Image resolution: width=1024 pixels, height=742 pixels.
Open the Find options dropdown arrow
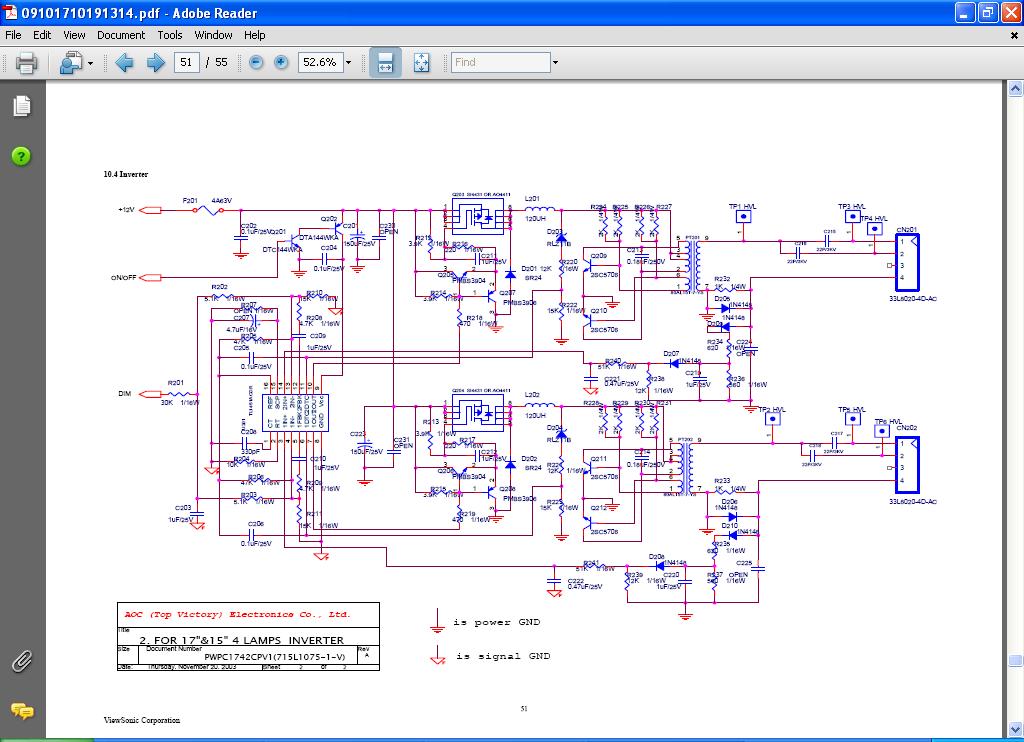pos(554,63)
